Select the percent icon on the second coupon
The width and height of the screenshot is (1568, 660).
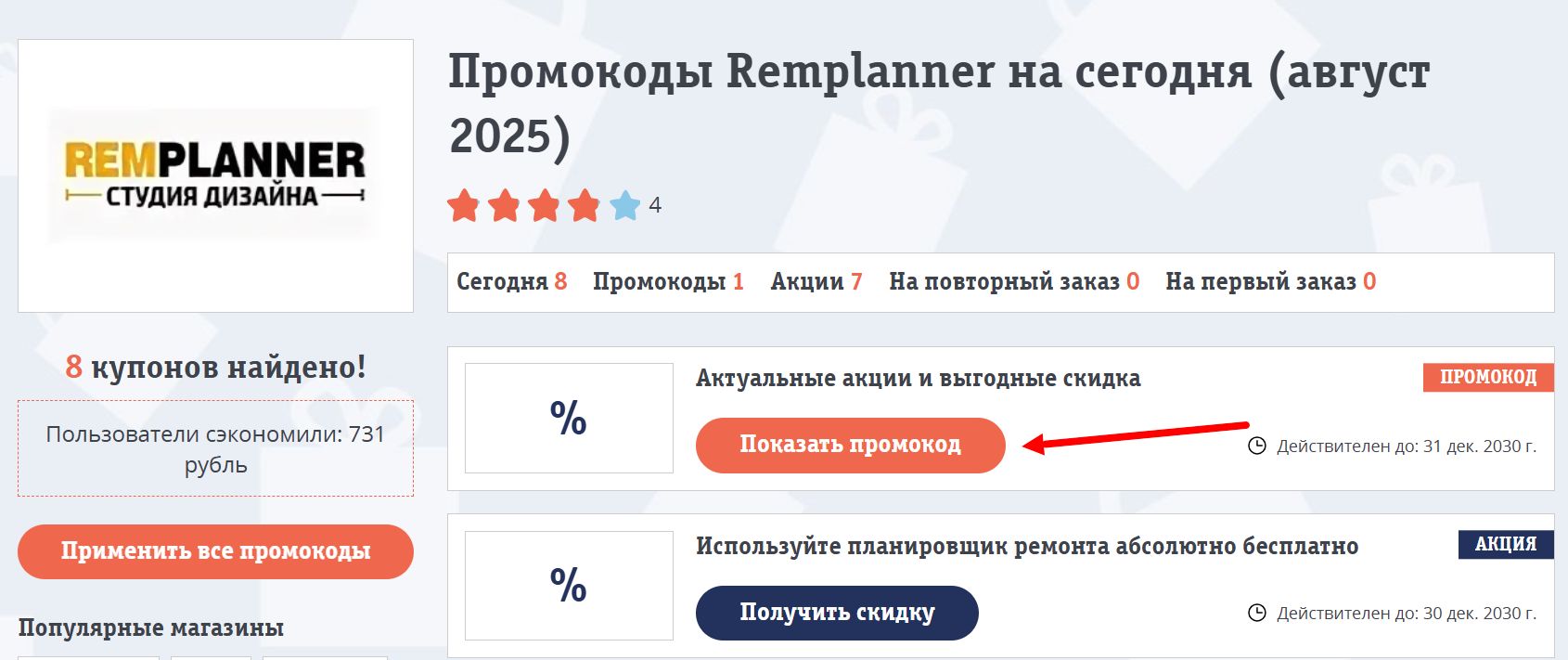(569, 585)
